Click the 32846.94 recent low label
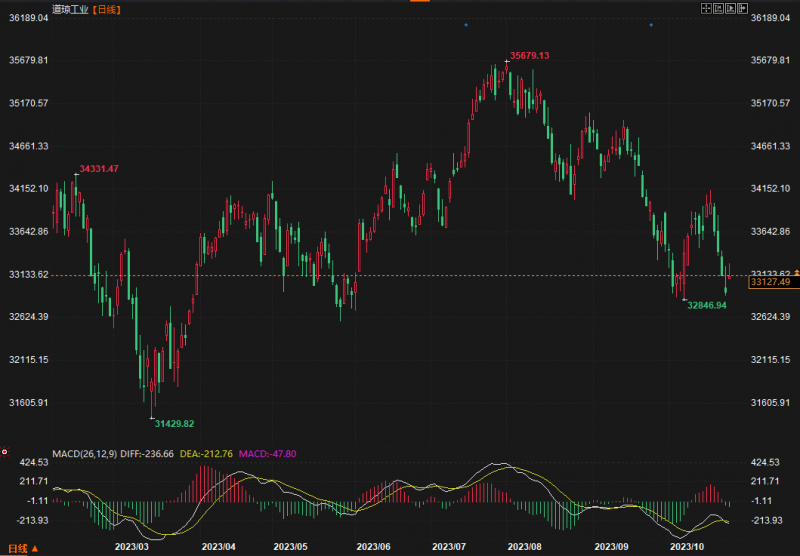800x556 pixels. (x=706, y=305)
